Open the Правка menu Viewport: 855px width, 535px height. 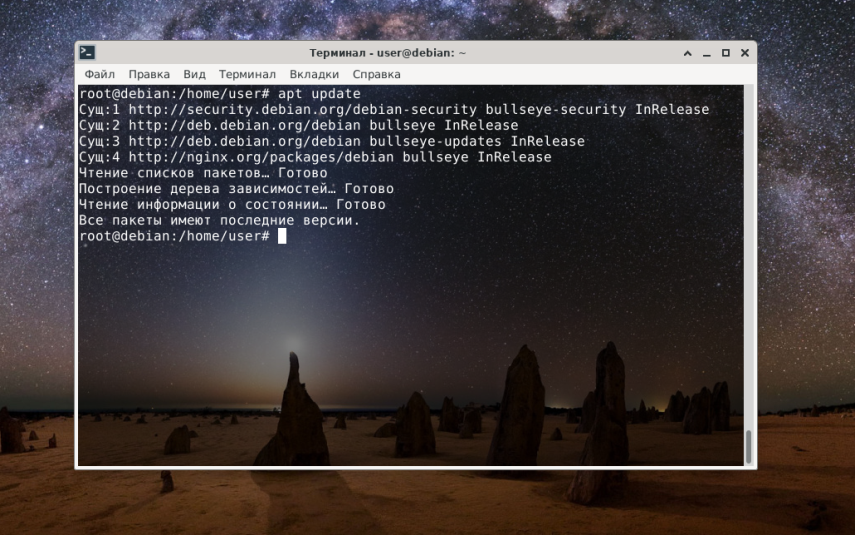149,74
